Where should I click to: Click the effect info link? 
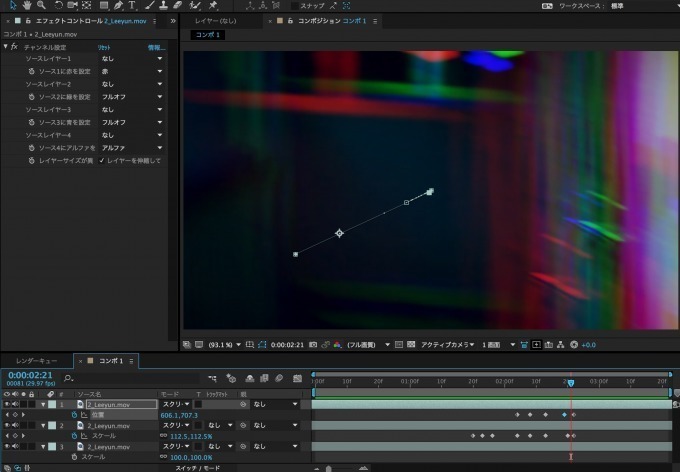[156, 47]
